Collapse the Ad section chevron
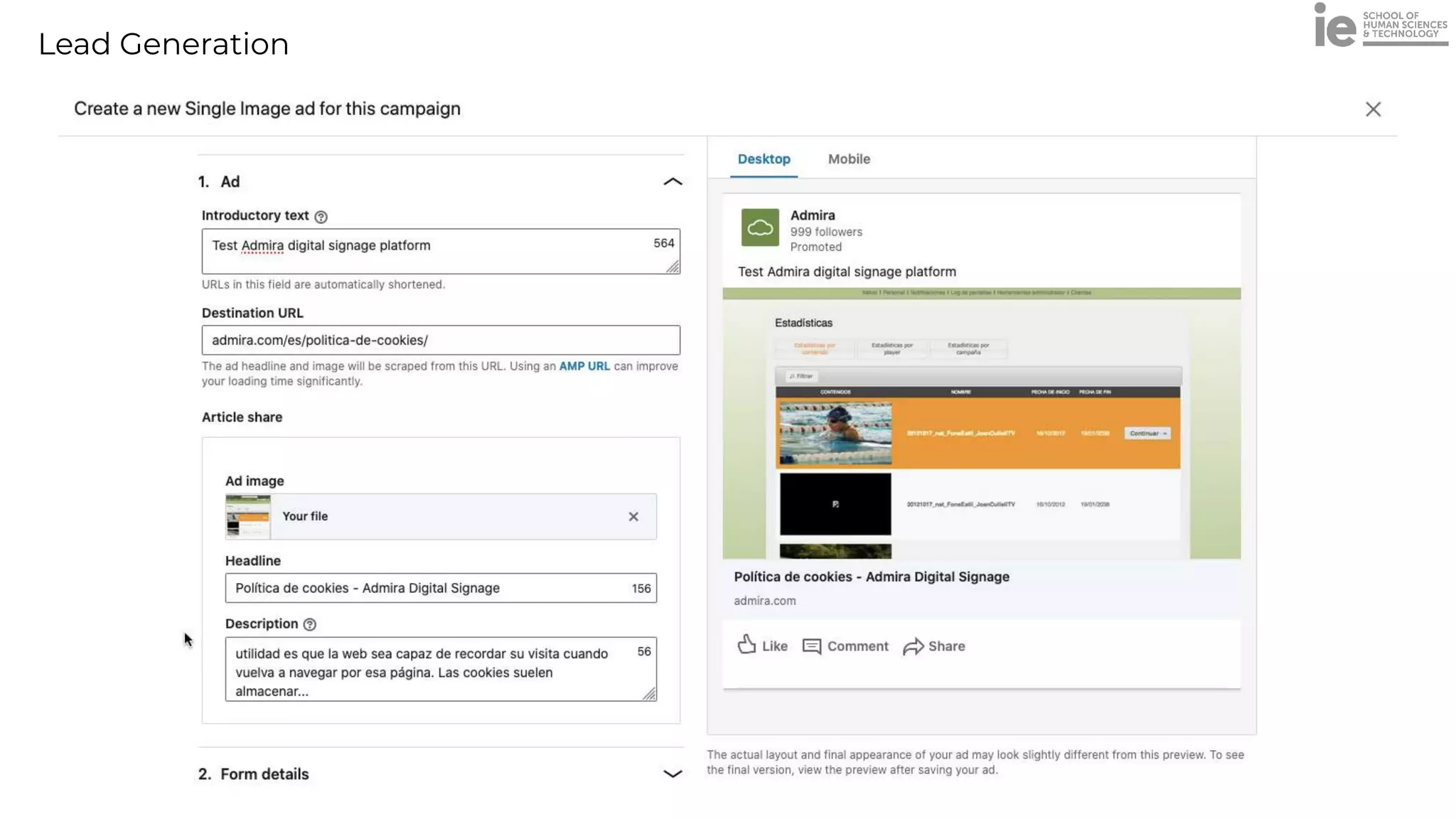 672,182
